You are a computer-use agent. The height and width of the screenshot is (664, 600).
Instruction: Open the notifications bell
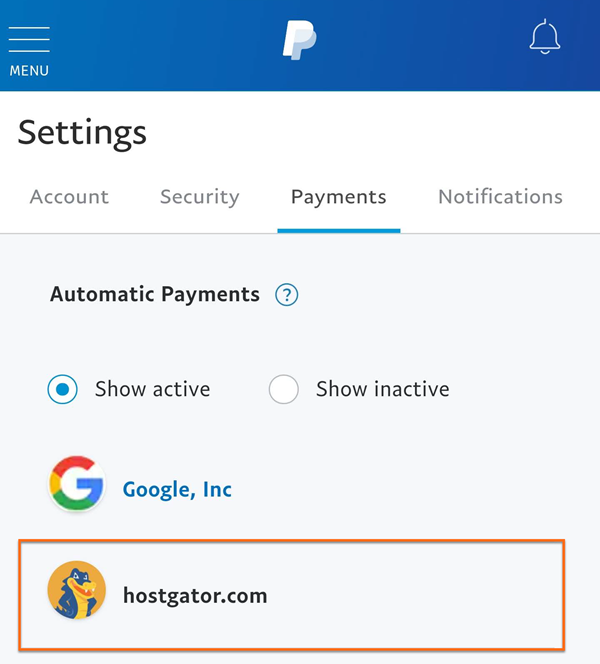(545, 37)
